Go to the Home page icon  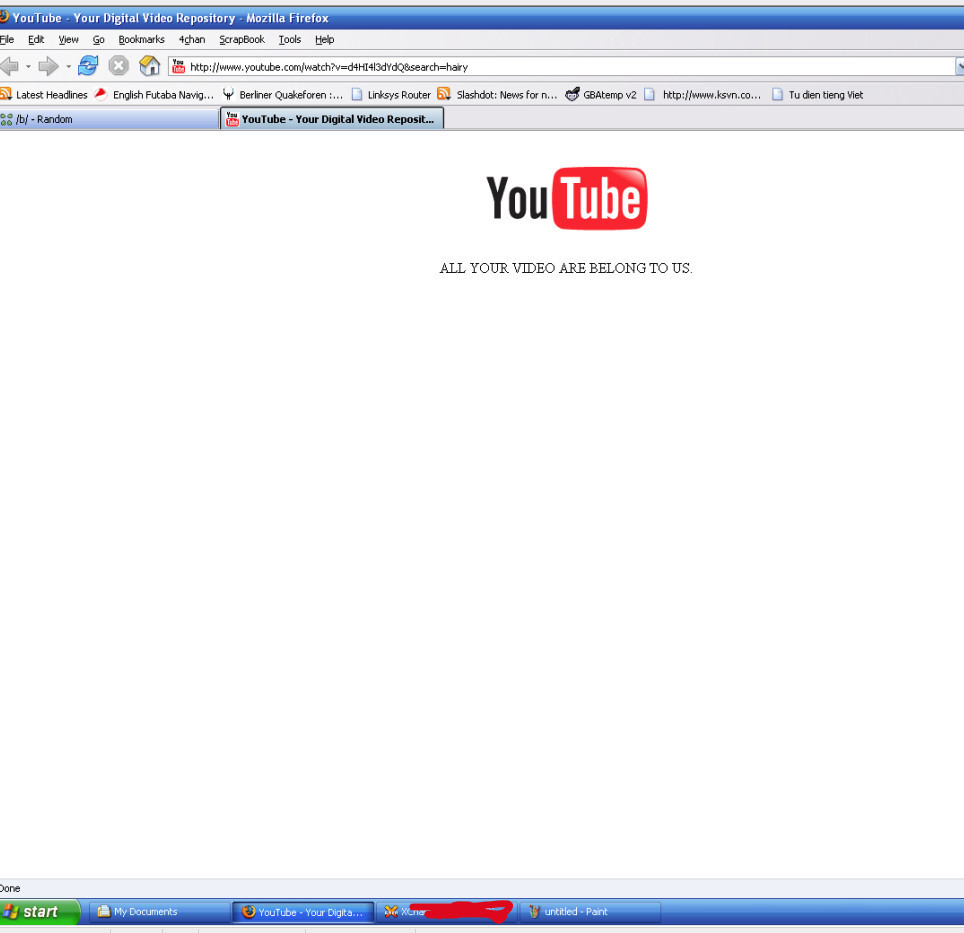tap(149, 65)
